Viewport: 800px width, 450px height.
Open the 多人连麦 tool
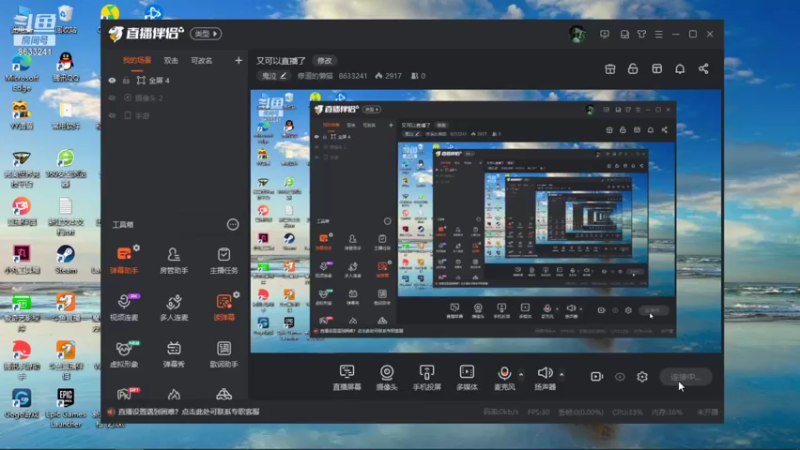tap(173, 307)
